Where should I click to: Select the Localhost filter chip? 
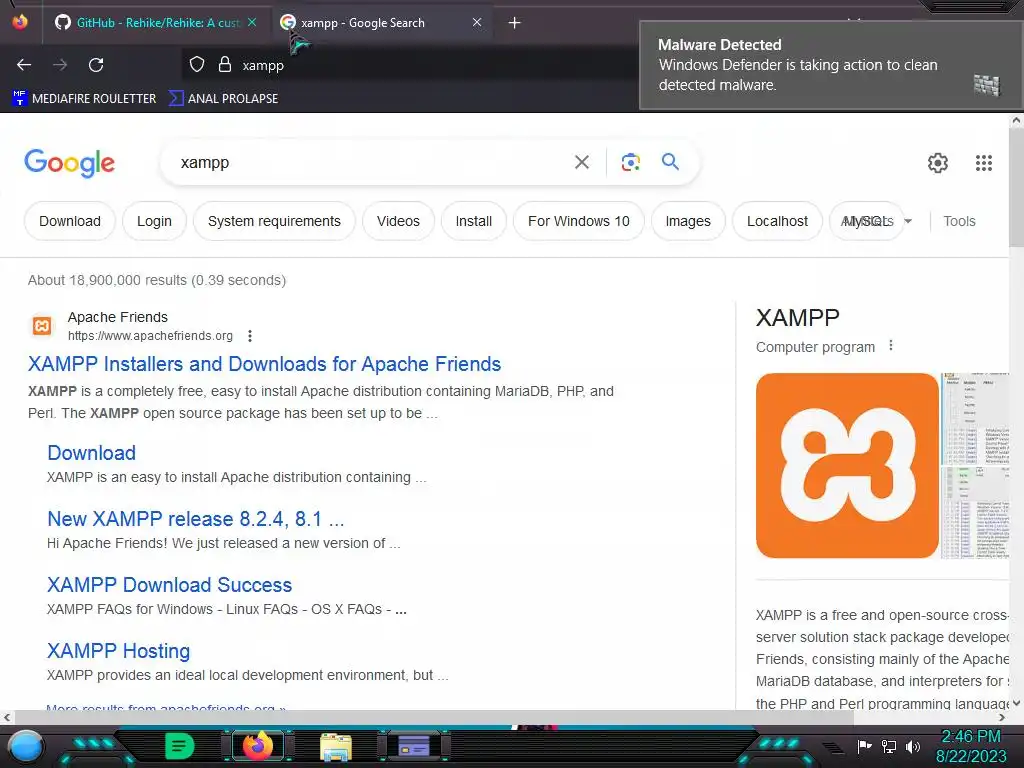(777, 221)
